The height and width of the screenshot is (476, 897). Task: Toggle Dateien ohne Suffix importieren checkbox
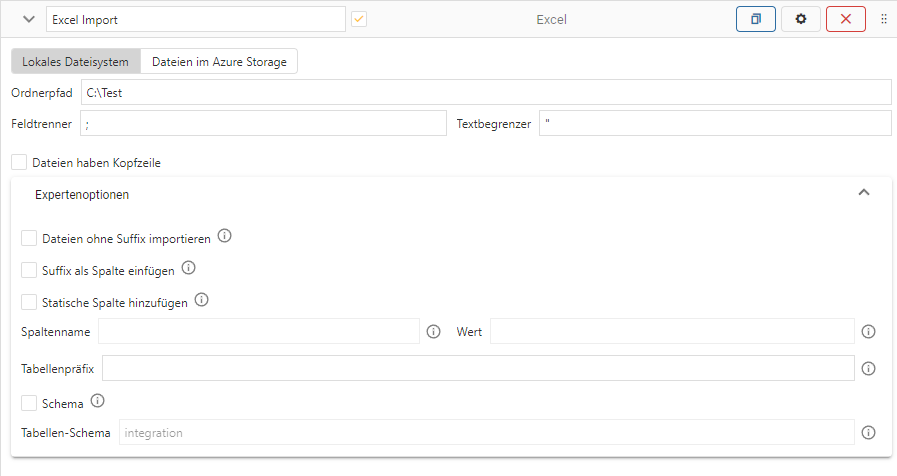29,238
